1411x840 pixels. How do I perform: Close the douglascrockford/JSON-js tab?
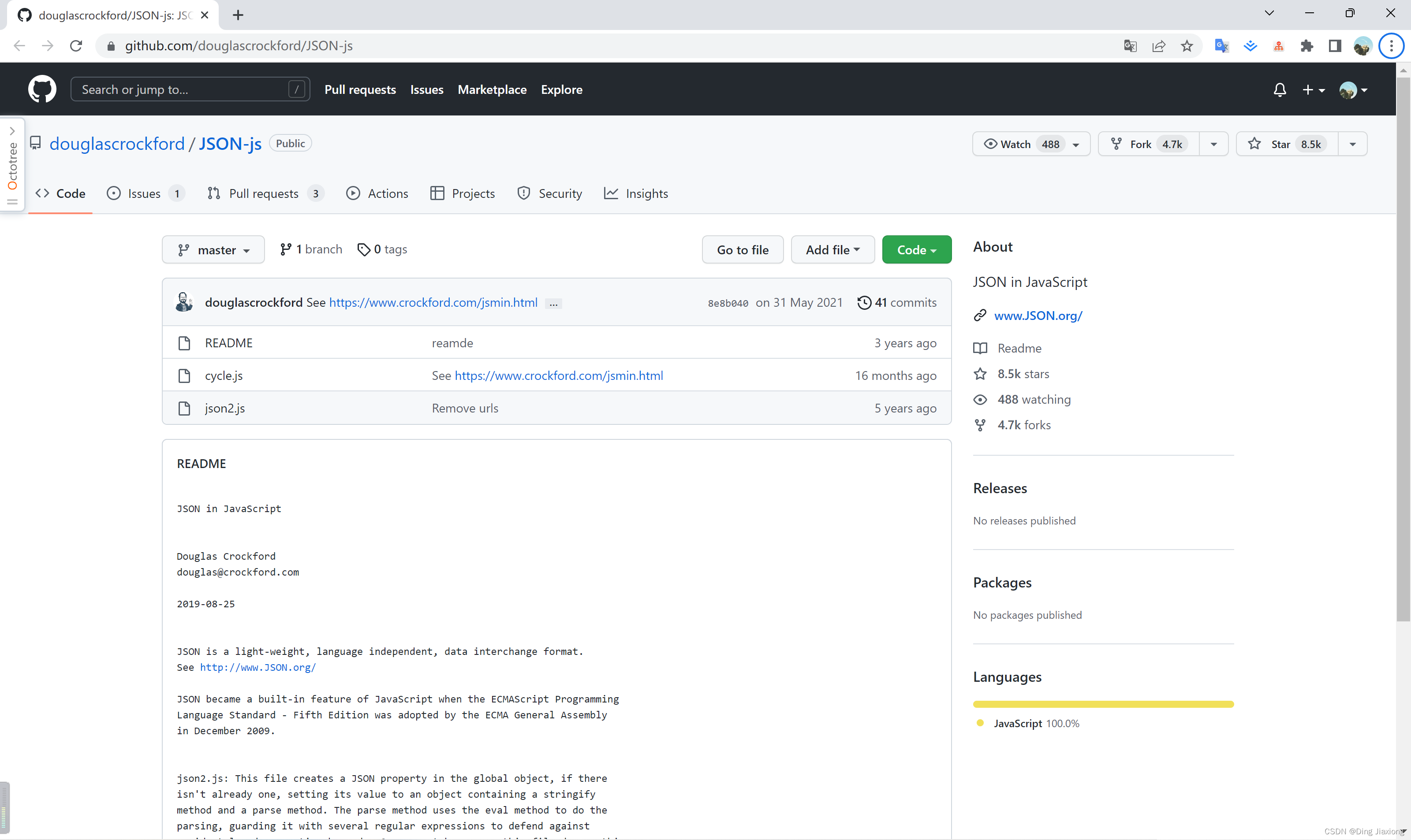coord(205,15)
